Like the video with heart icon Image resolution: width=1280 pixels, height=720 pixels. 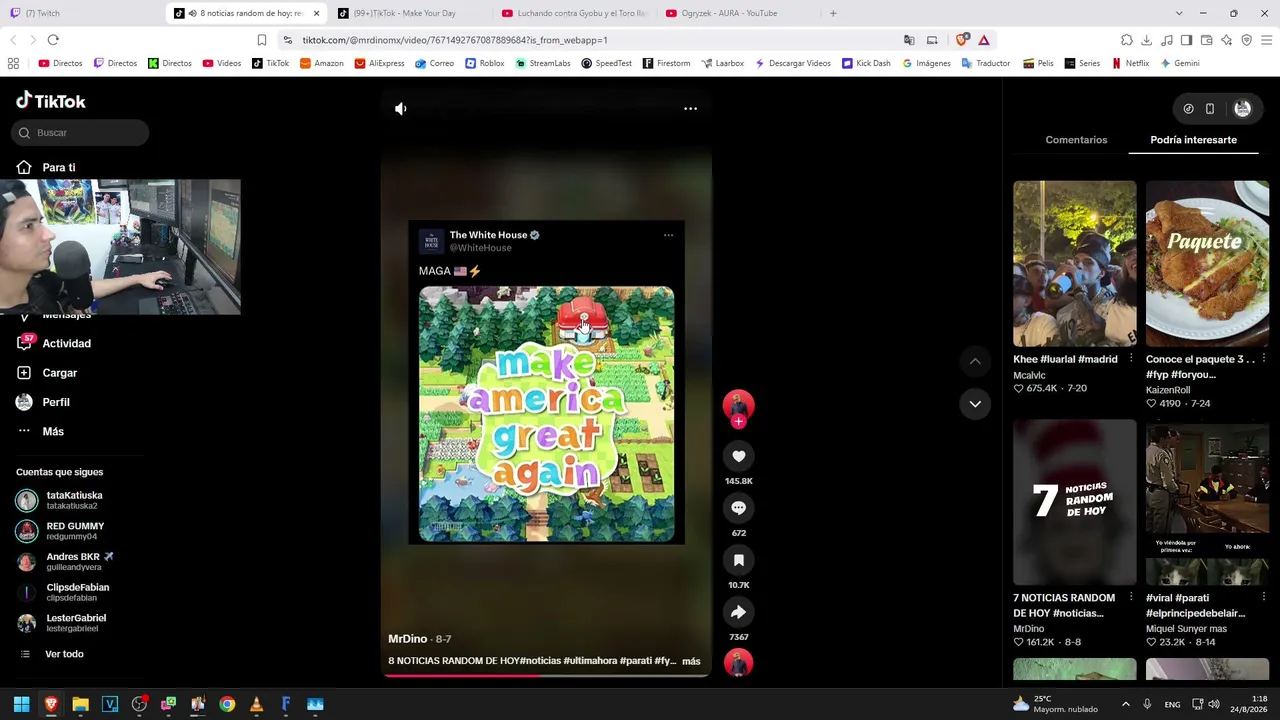click(x=738, y=457)
